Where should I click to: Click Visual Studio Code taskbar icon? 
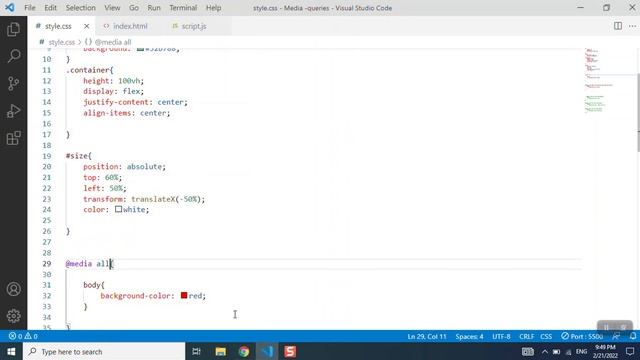point(267,351)
